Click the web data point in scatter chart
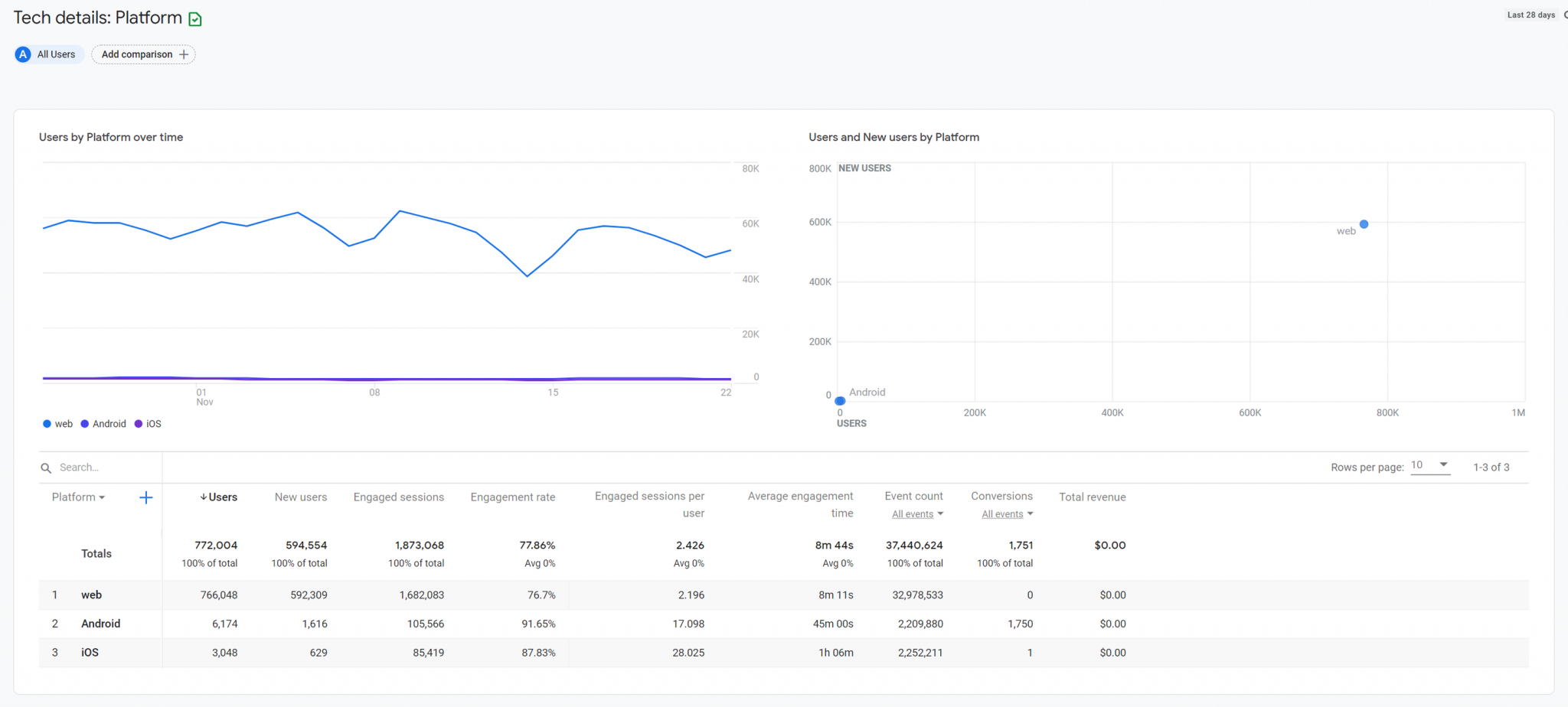The height and width of the screenshot is (707, 1568). pos(1364,224)
